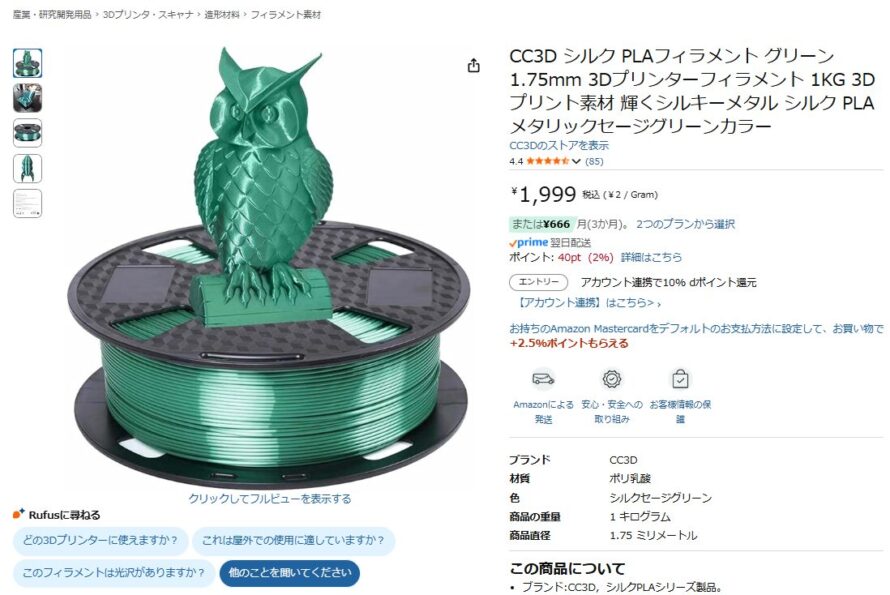
Task: Click the Amazon delivery truck icon
Action: 543,378
